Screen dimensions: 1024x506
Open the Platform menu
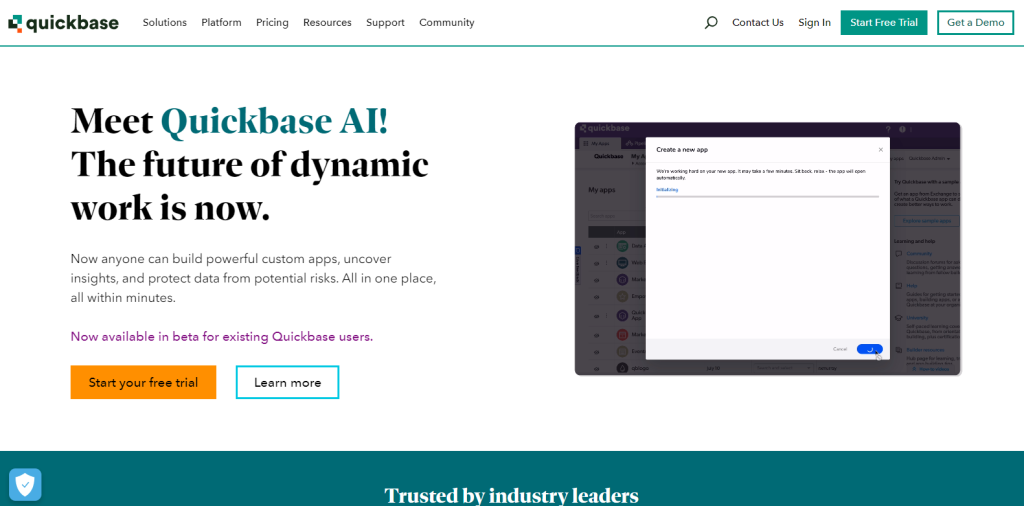(221, 22)
